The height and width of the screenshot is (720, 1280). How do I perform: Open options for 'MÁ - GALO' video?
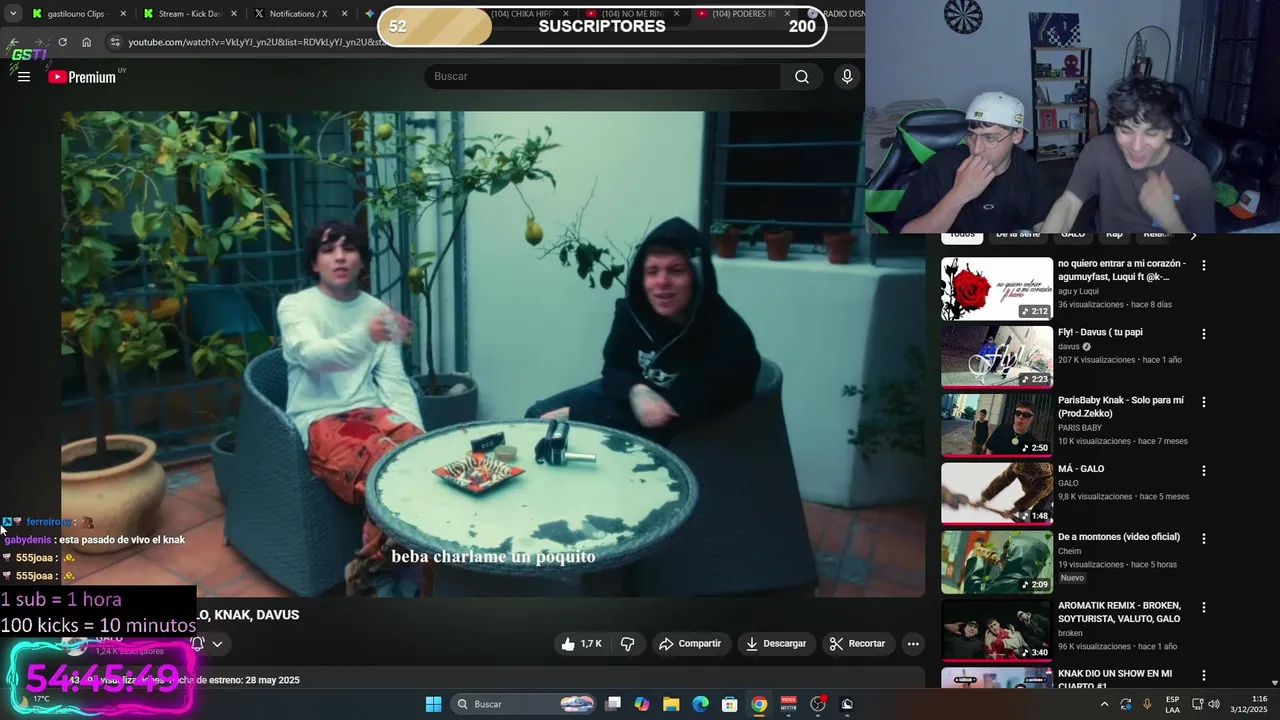1204,470
